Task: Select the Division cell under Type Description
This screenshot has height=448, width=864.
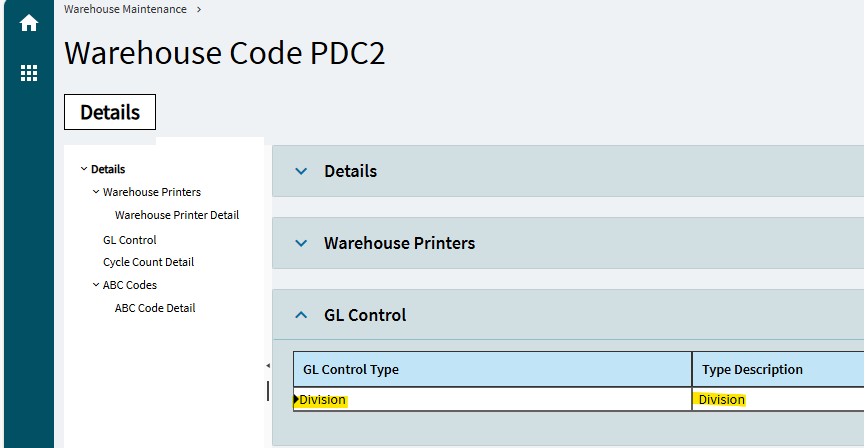Action: (x=778, y=400)
